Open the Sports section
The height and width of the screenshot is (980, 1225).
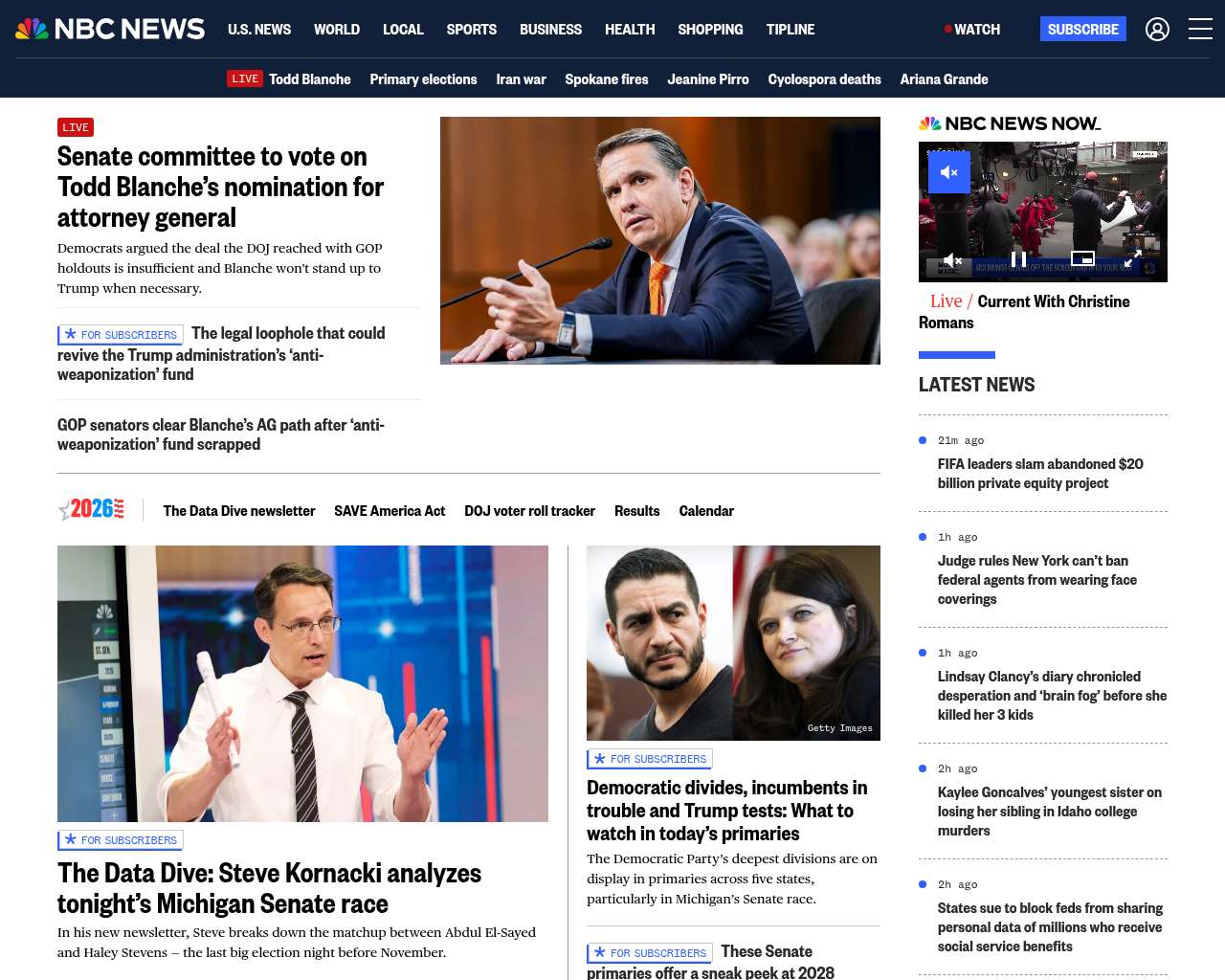pos(472,30)
